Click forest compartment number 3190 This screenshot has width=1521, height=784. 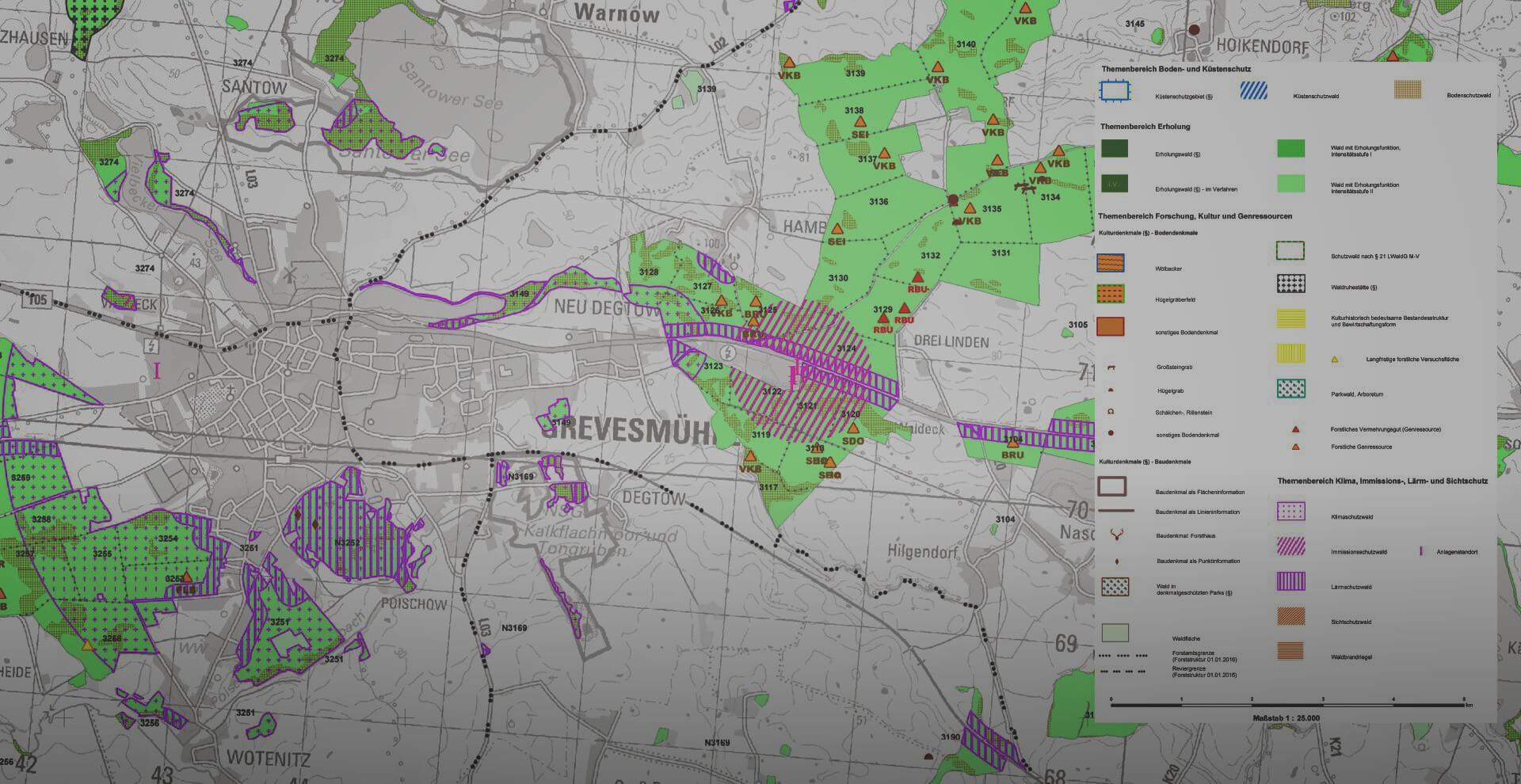[x=951, y=736]
